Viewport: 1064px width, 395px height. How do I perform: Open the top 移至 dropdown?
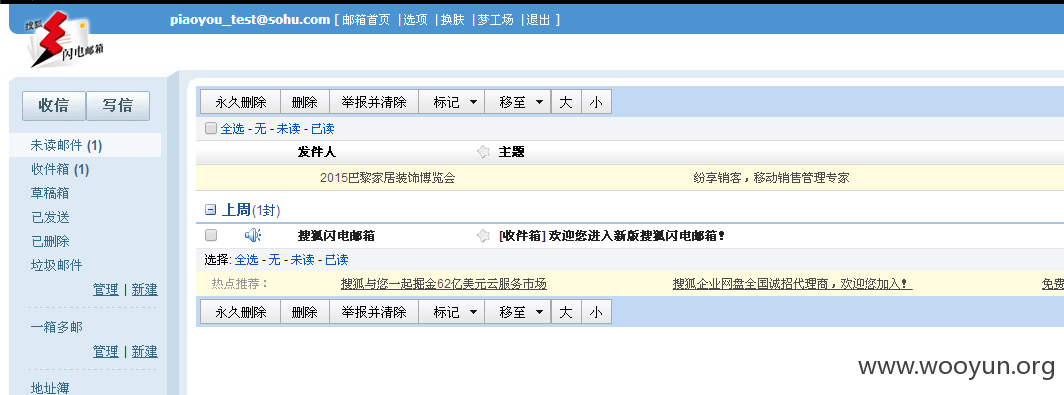click(x=518, y=102)
